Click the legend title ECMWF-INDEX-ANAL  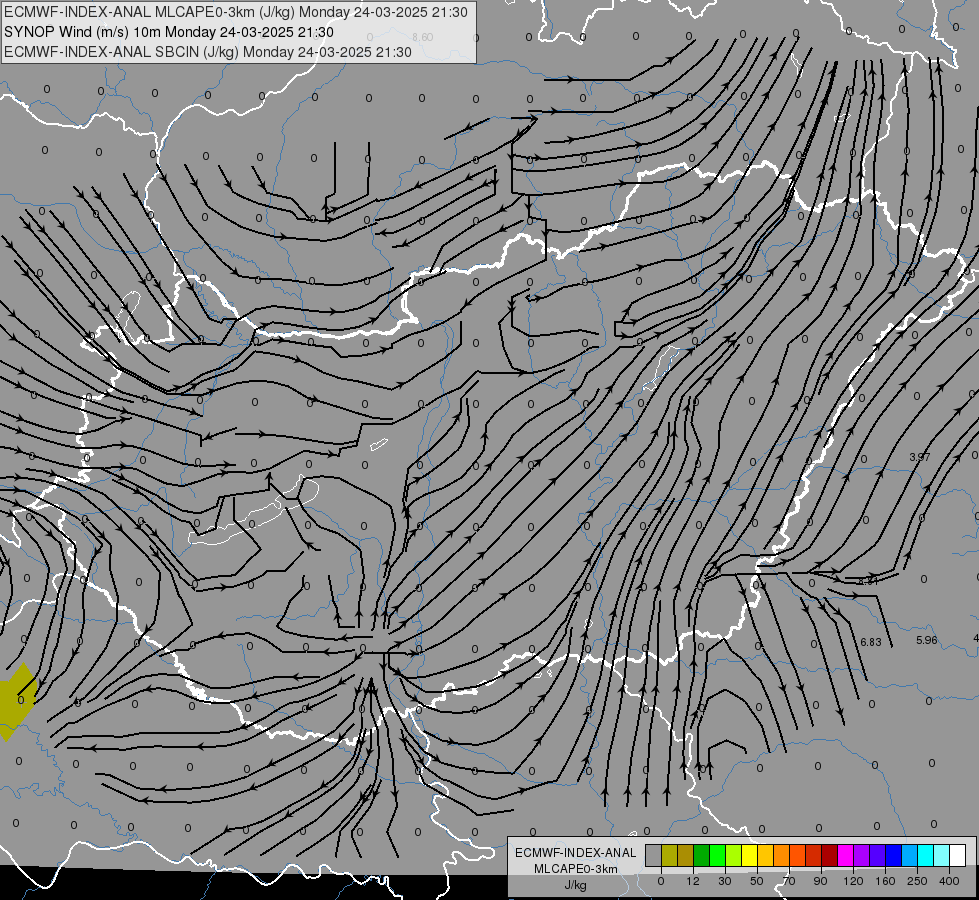575,853
